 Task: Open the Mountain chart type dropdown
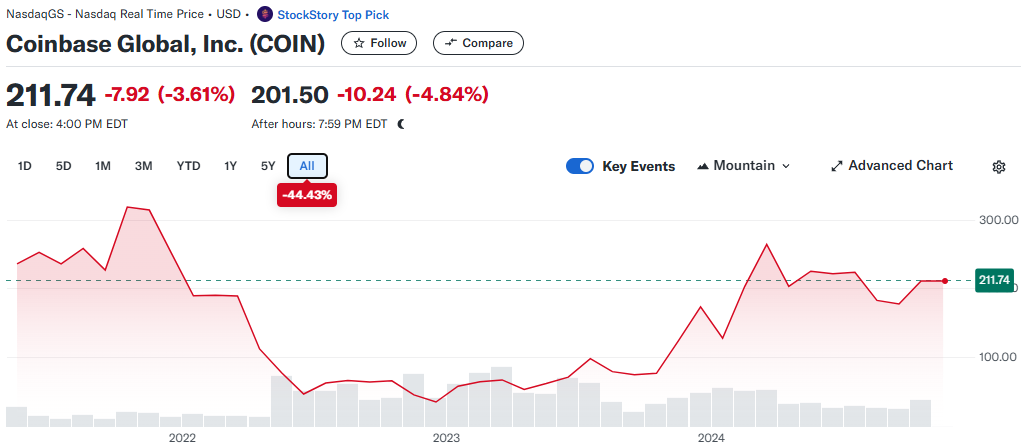point(743,166)
